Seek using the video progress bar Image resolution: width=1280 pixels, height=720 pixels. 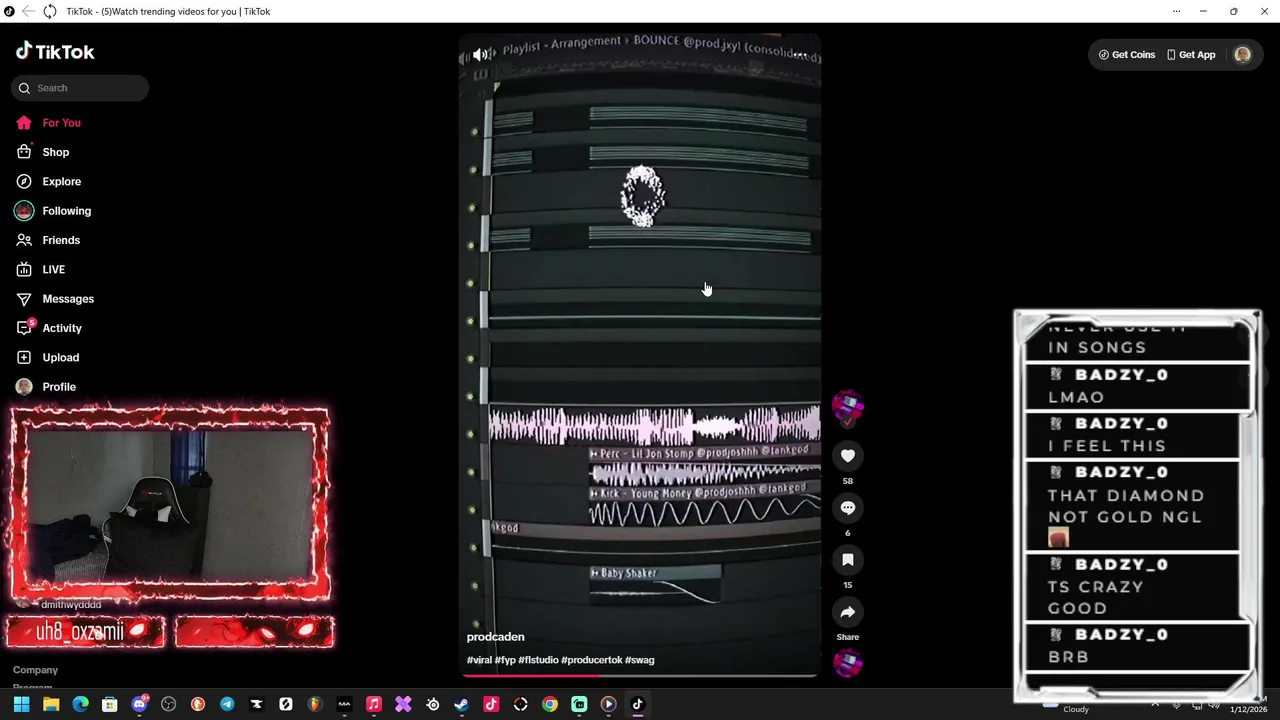coord(640,676)
